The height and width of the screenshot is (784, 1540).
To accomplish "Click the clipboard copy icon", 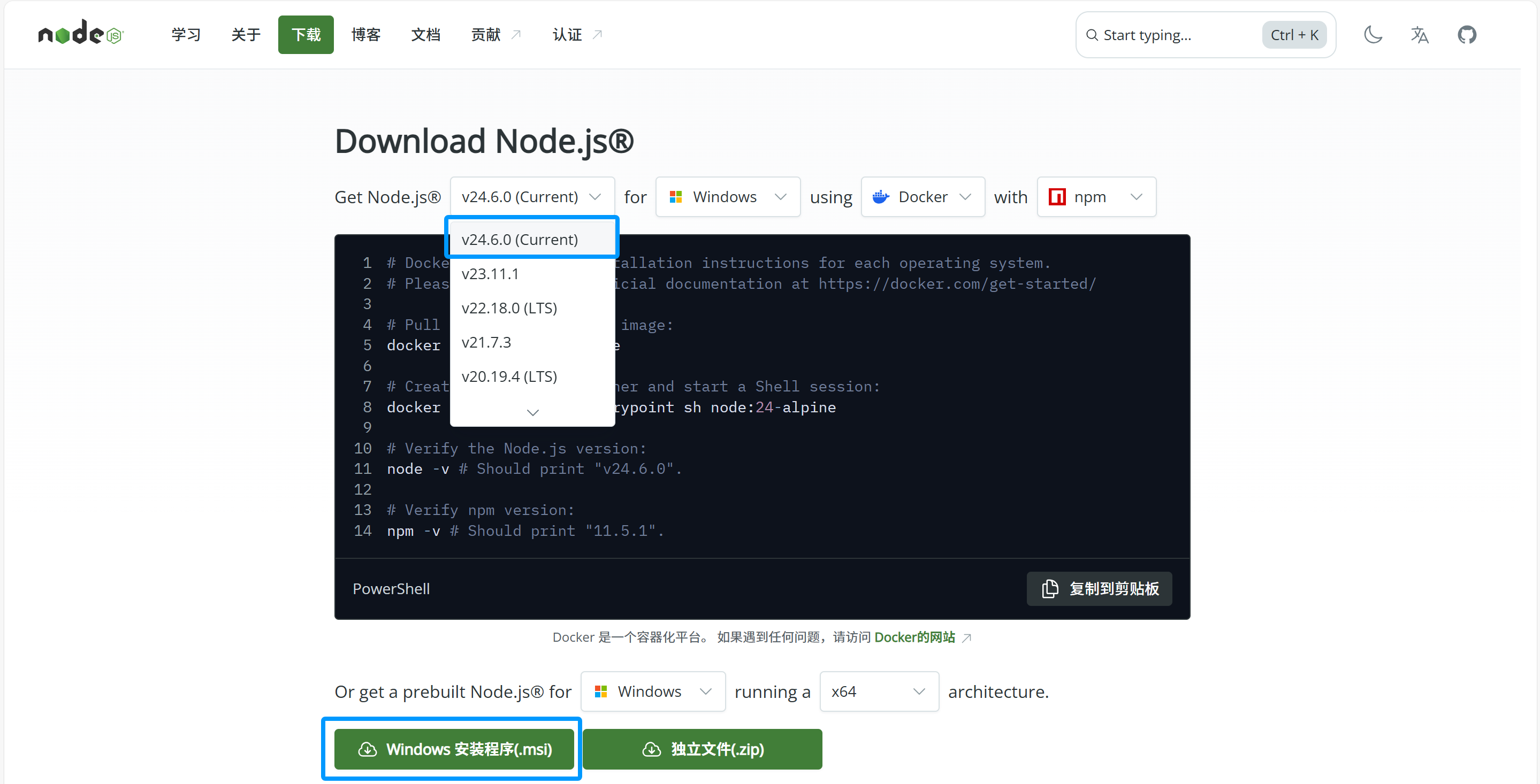I will pyautogui.click(x=1050, y=589).
